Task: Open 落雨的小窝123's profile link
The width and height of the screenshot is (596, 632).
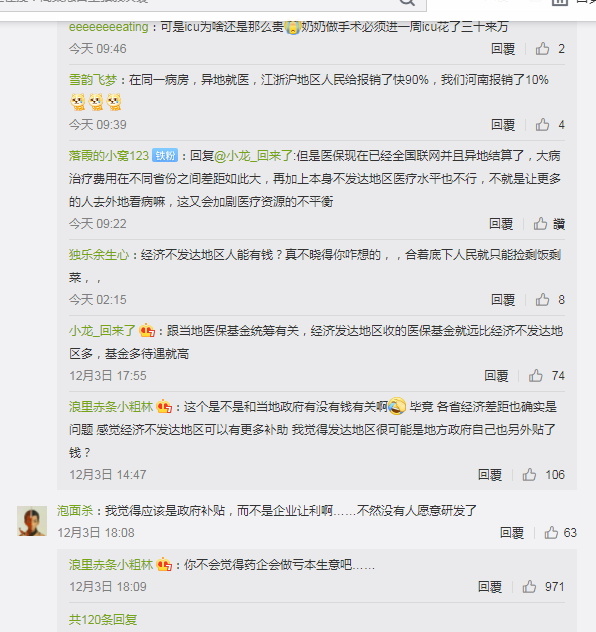Action: [109, 156]
